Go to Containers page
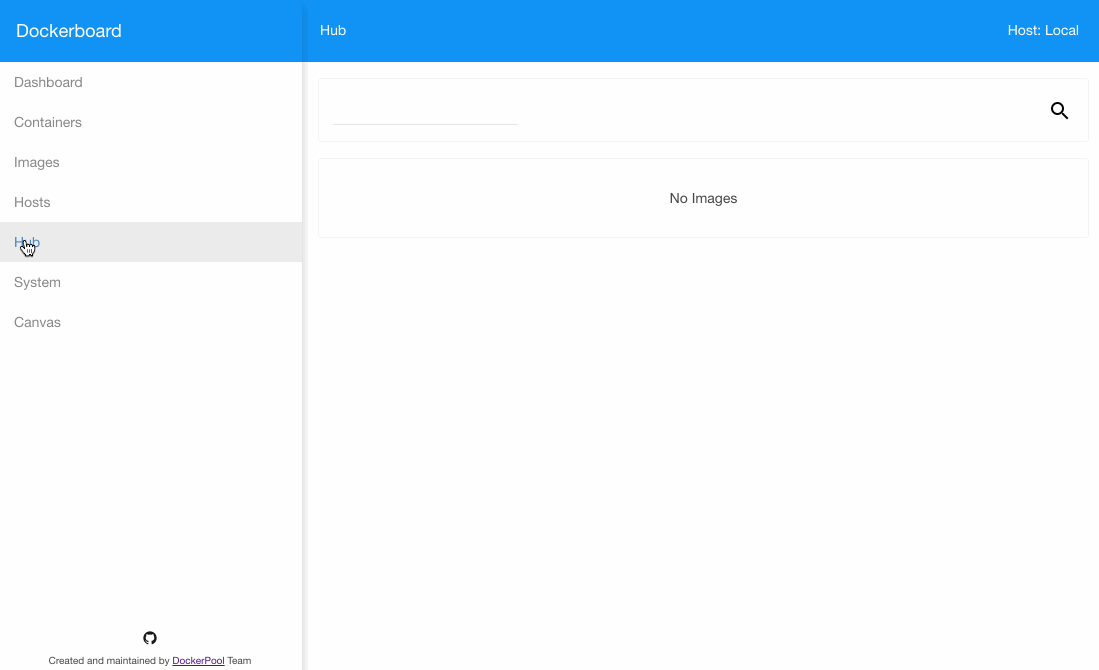 [151, 122]
